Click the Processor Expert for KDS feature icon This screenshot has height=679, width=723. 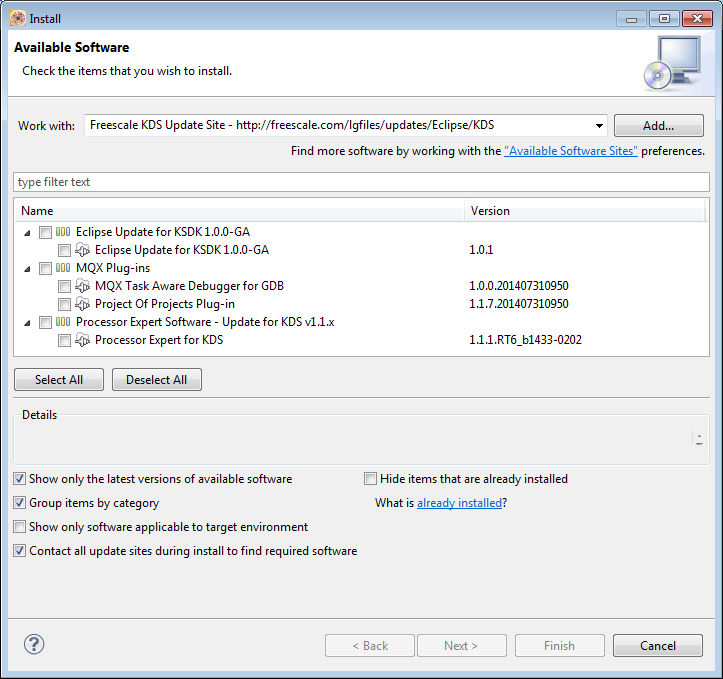83,340
